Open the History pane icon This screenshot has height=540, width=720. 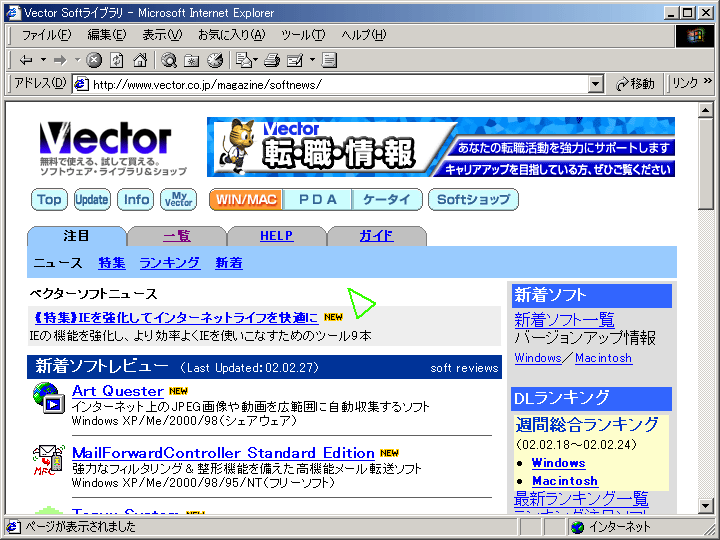point(215,60)
